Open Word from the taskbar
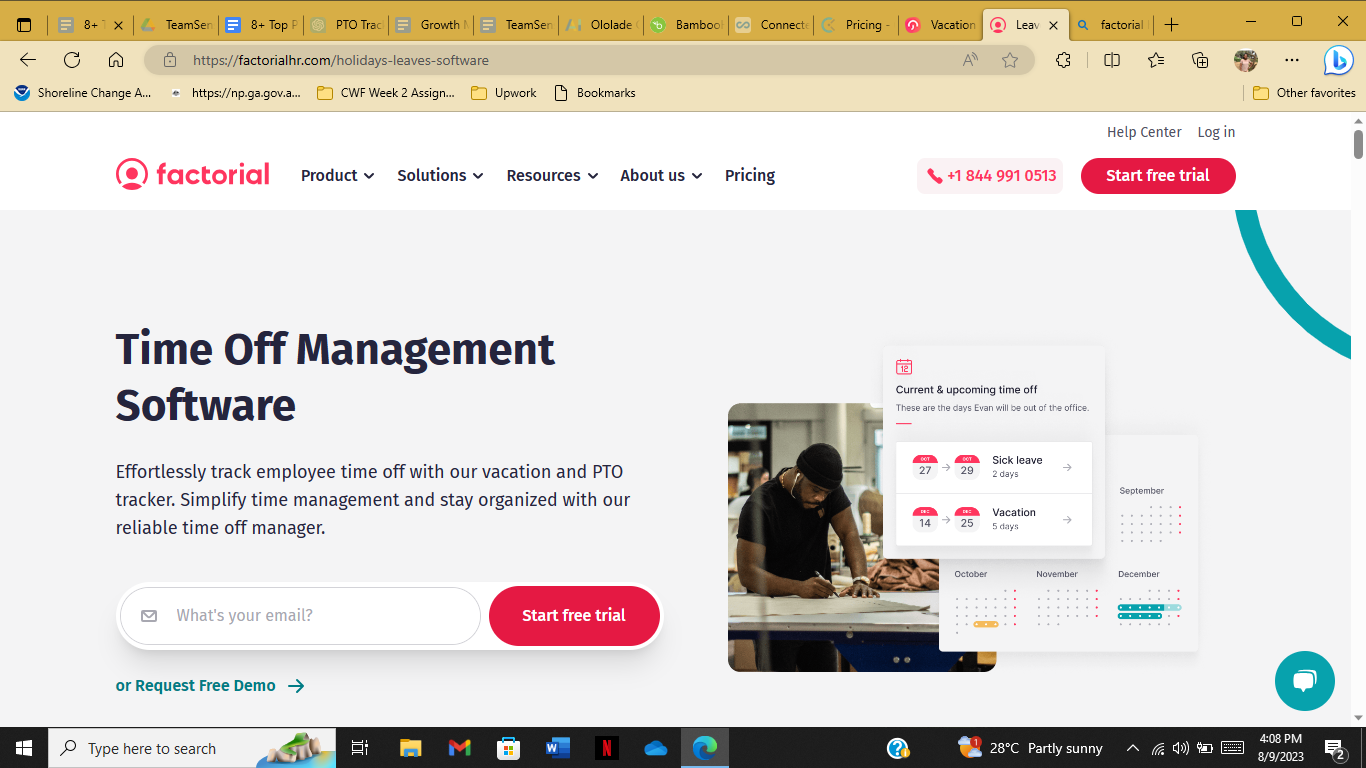 coord(557,748)
